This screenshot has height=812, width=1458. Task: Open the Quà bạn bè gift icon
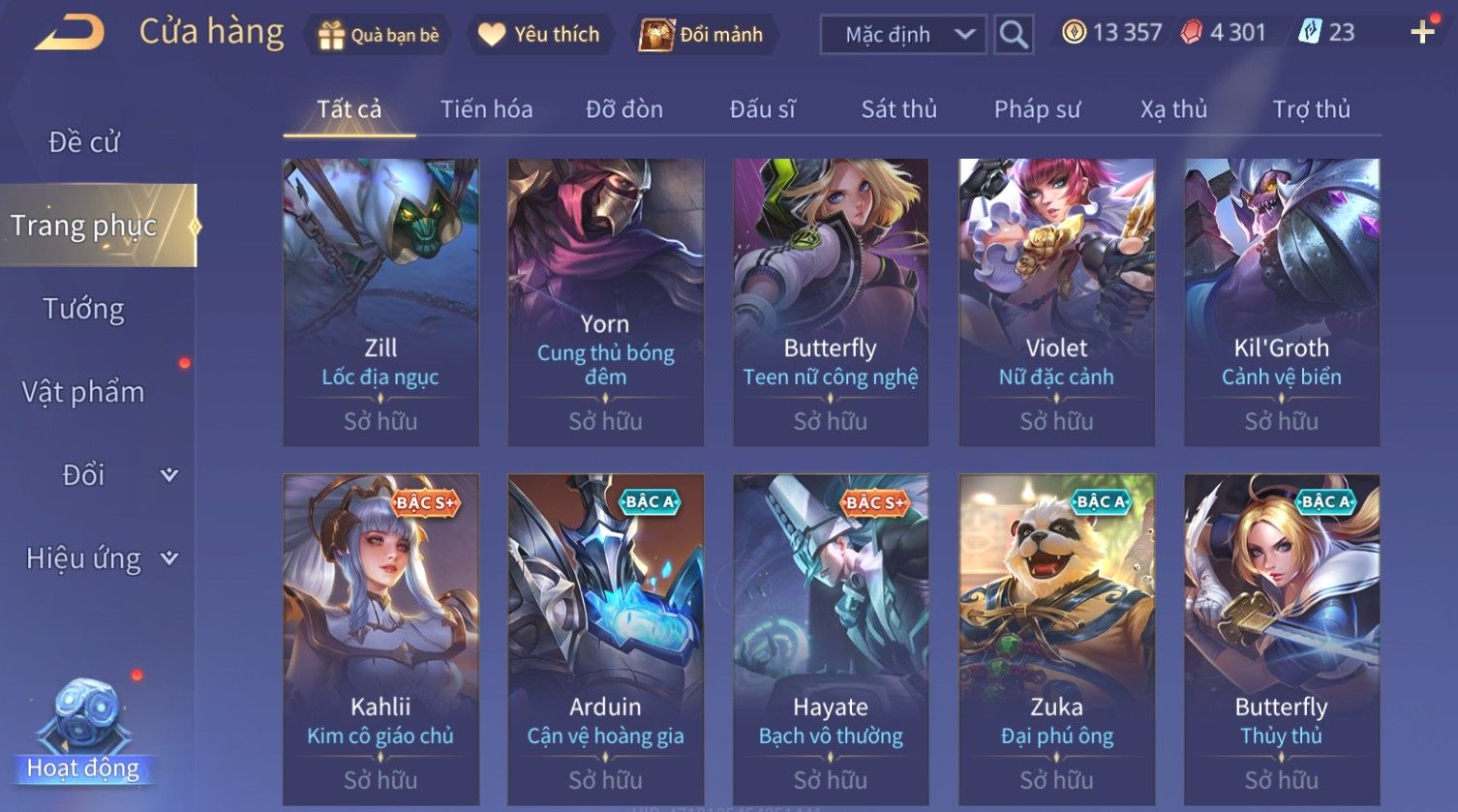click(x=332, y=36)
